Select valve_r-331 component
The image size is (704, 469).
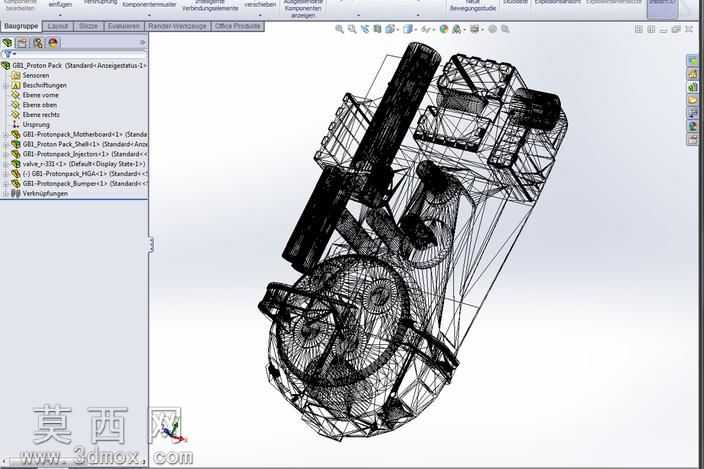[79, 164]
